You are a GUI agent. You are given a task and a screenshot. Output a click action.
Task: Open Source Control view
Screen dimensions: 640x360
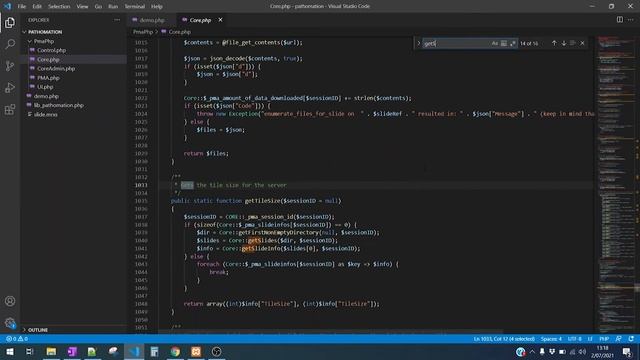point(10,66)
